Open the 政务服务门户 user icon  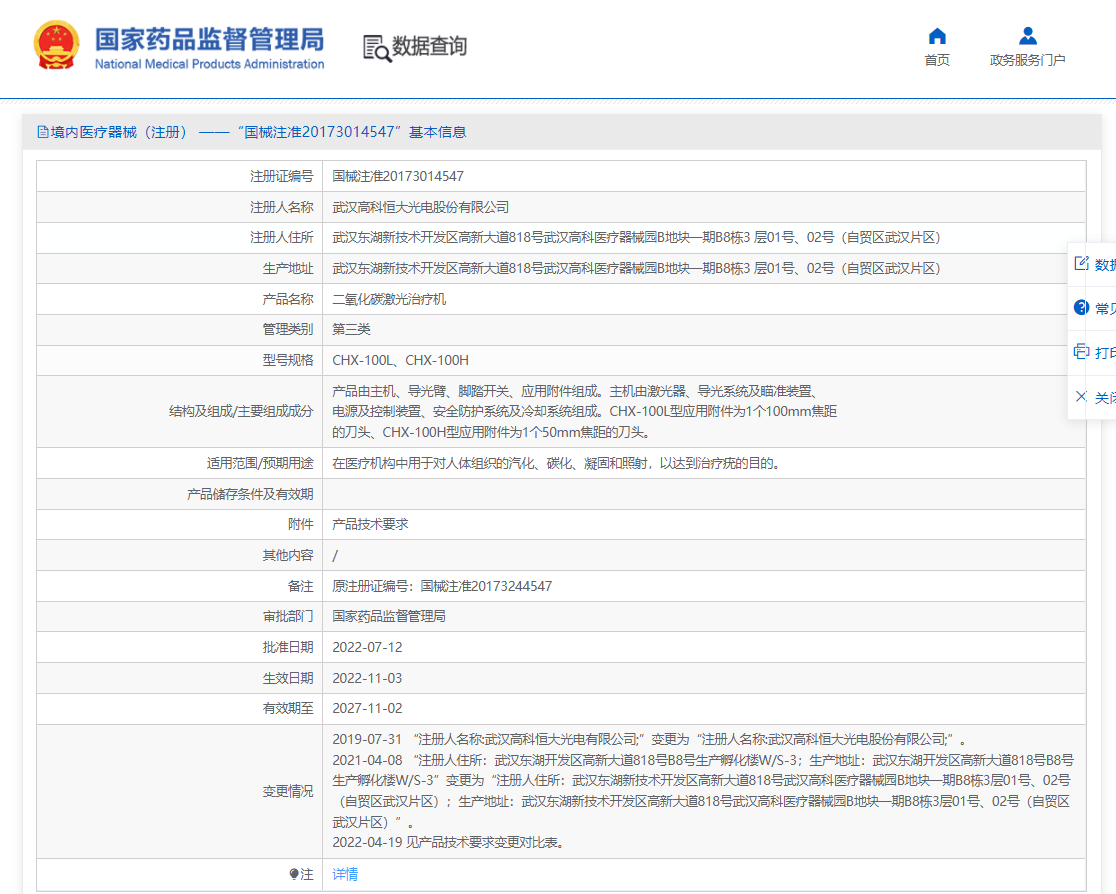1027,36
